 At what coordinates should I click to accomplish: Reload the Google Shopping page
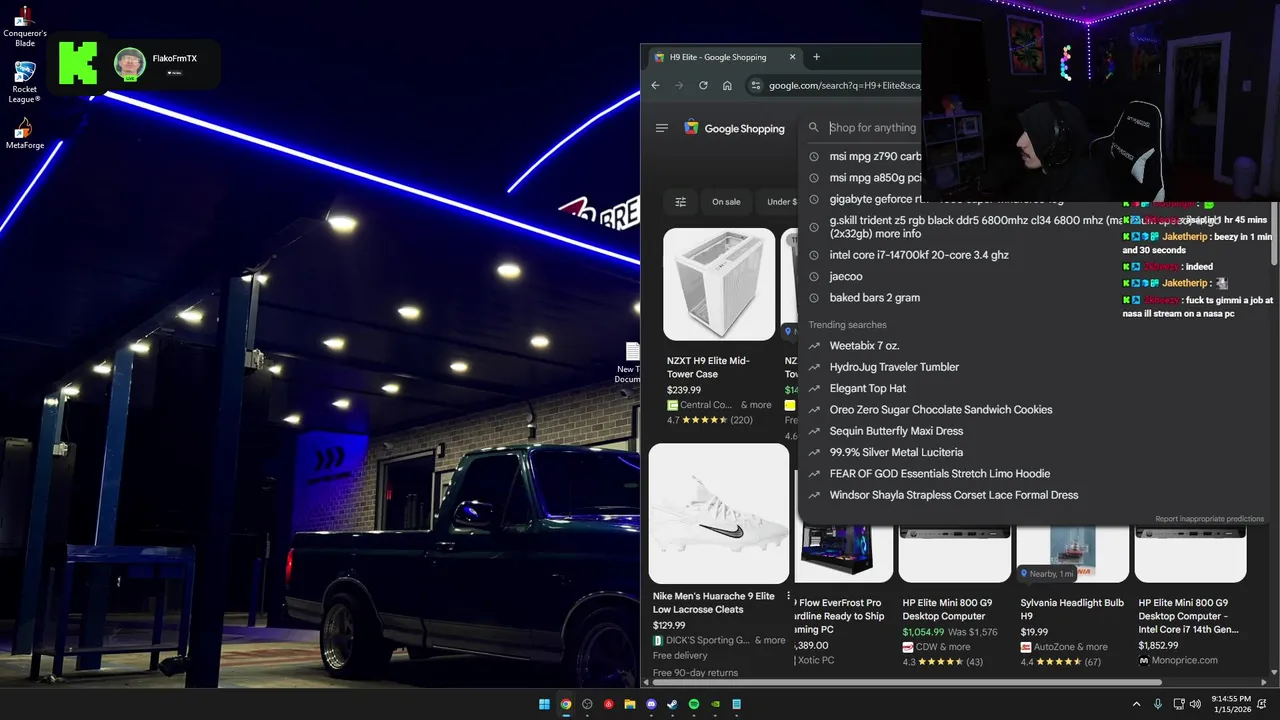tap(703, 85)
